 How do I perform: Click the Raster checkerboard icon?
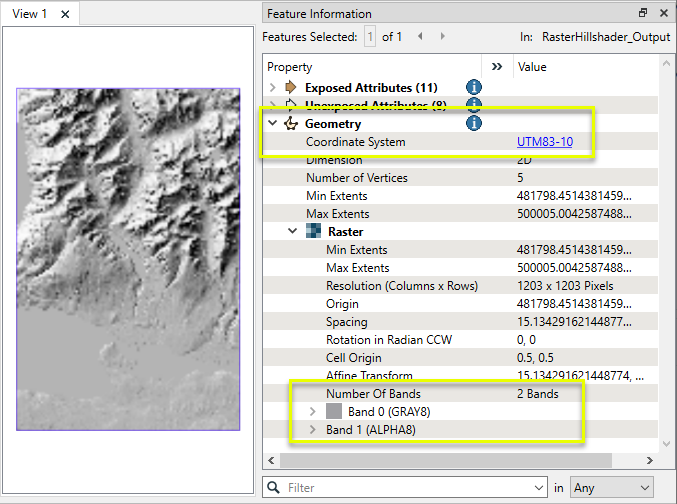pyautogui.click(x=315, y=232)
